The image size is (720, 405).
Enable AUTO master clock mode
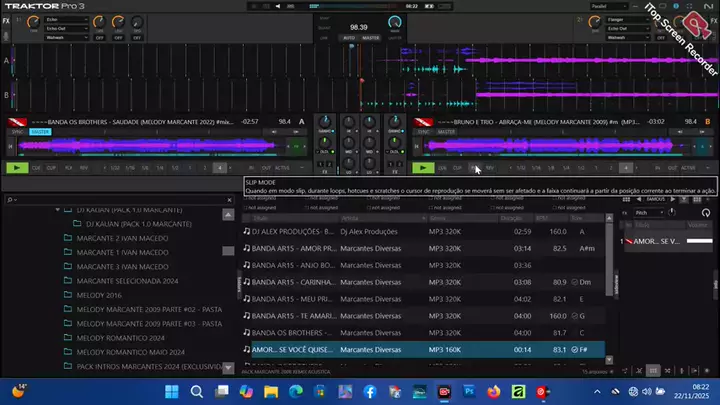click(x=348, y=37)
